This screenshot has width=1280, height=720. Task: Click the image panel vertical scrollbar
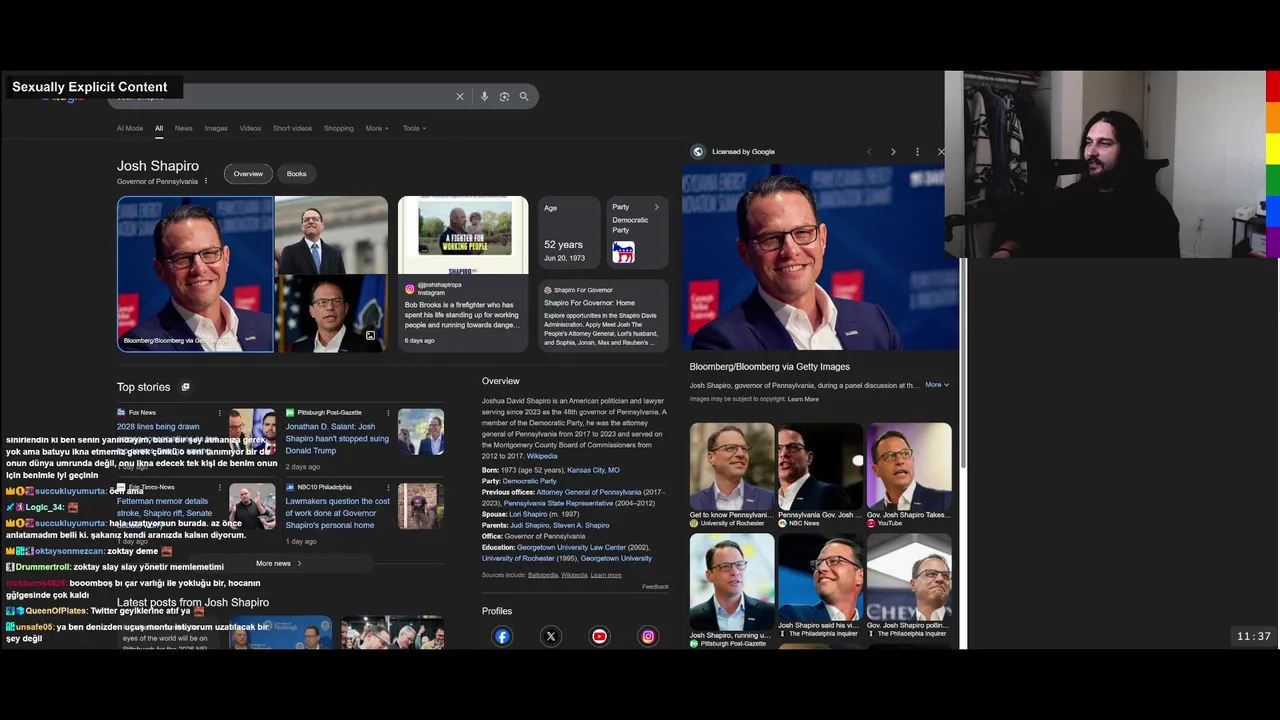point(964,363)
